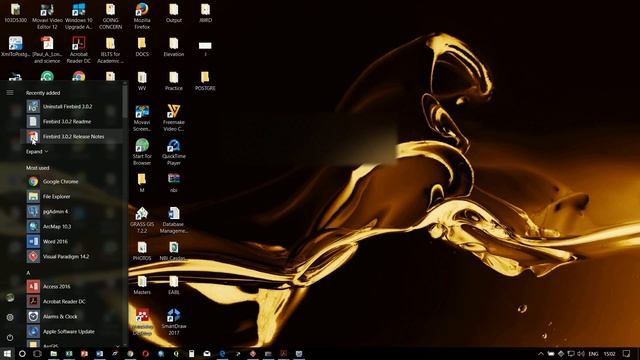Open Excel from the taskbar

click(69, 353)
